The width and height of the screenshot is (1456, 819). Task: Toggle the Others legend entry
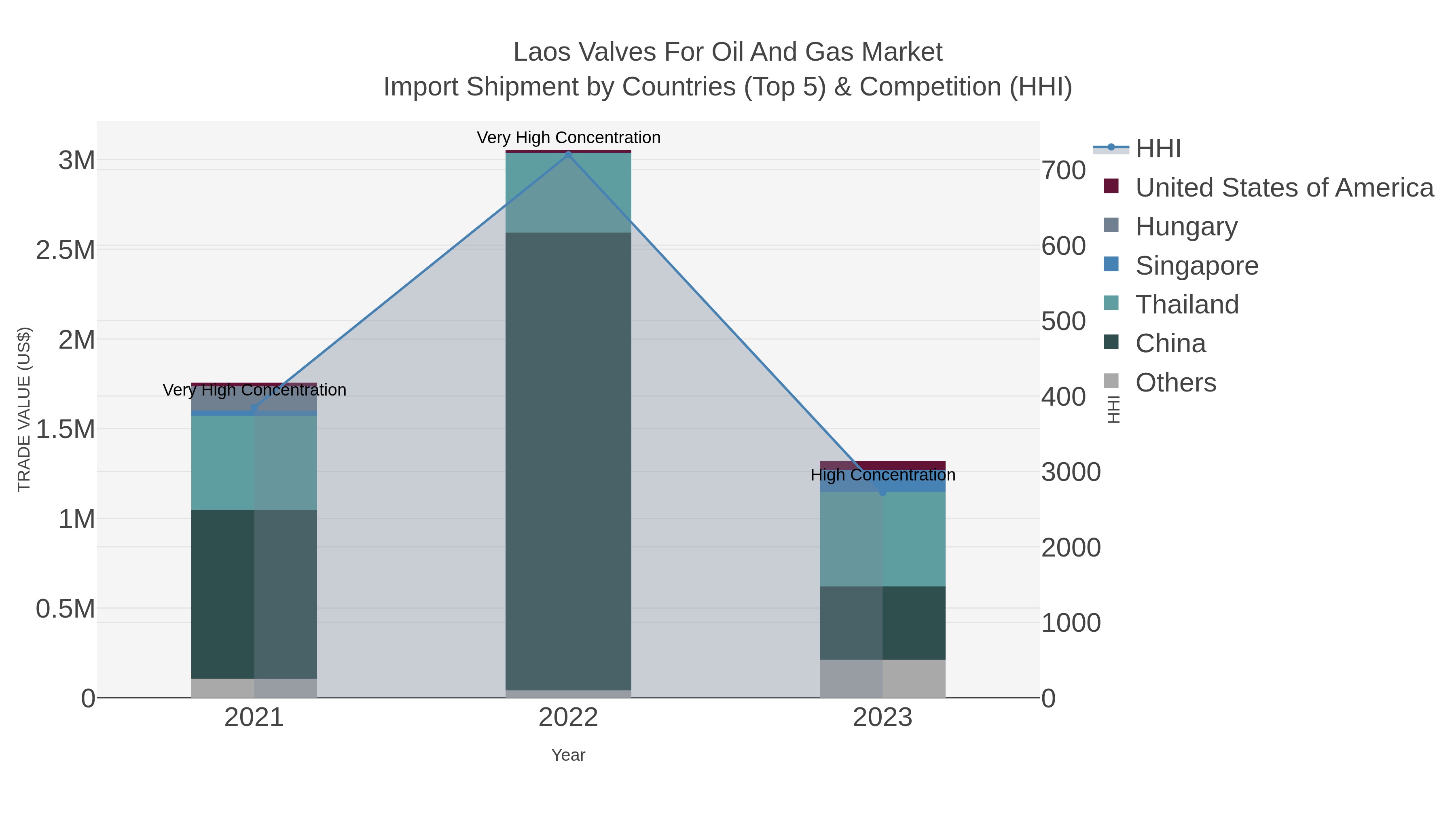pos(1160,383)
